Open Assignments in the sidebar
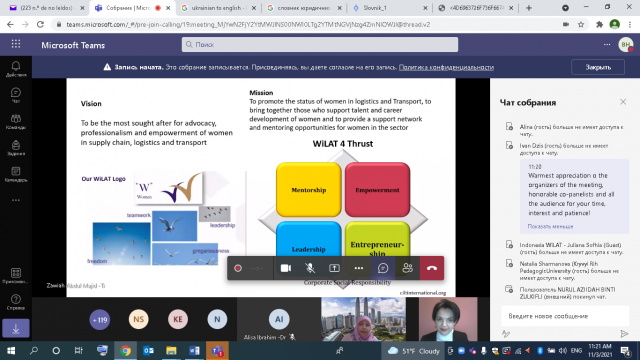The height and width of the screenshot is (360, 640). (16, 148)
